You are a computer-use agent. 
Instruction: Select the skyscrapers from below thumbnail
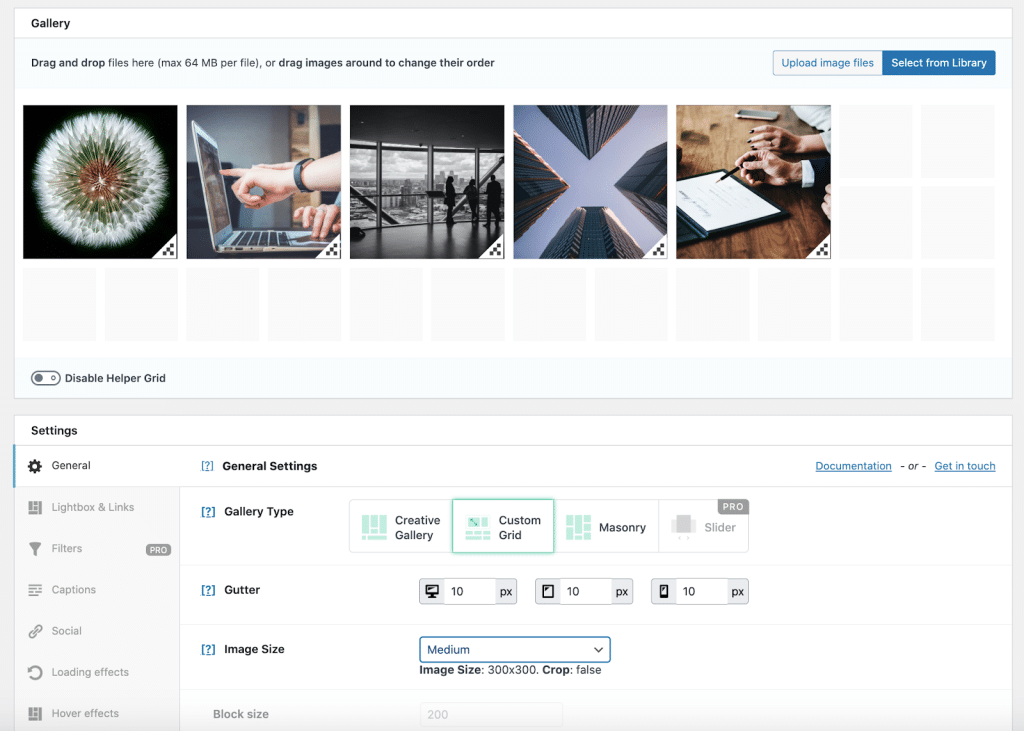click(590, 182)
